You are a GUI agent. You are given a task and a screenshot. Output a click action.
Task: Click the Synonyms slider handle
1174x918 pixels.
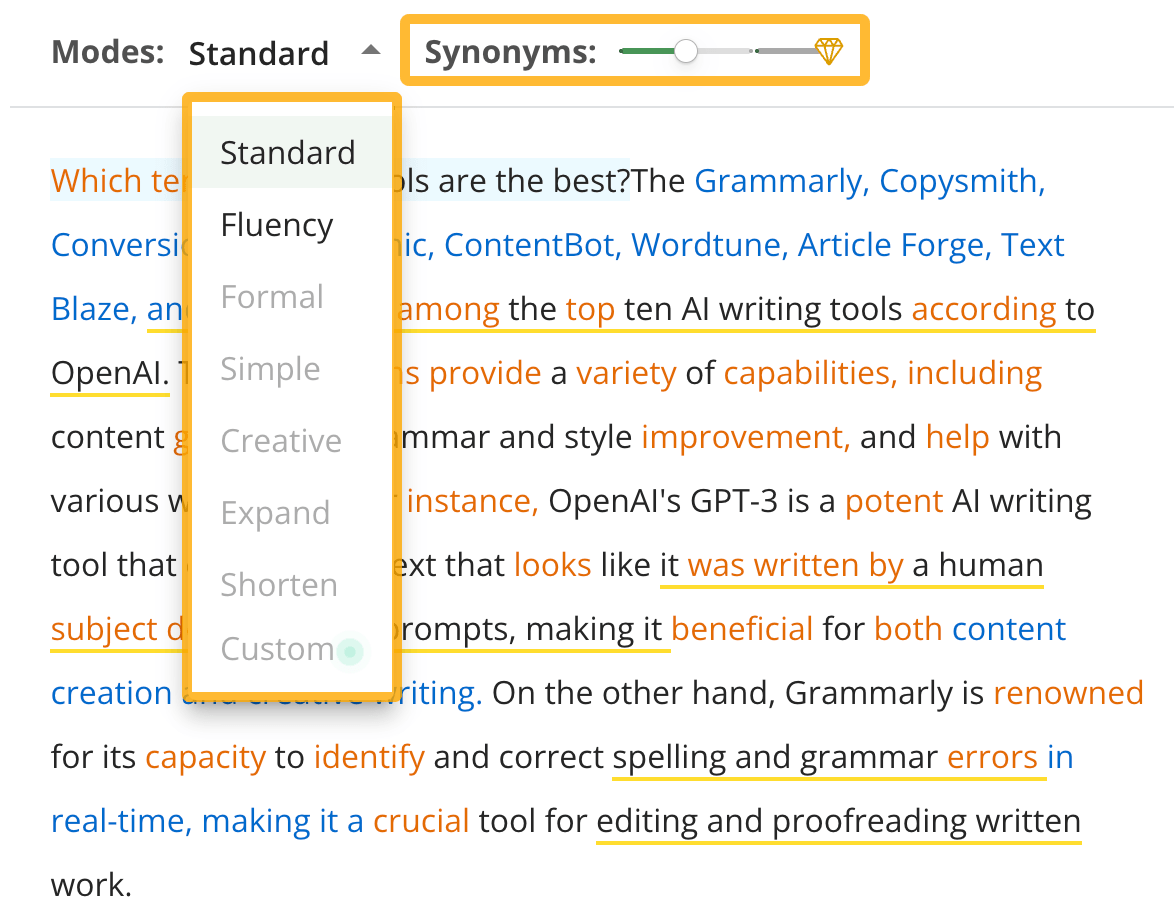pos(685,51)
